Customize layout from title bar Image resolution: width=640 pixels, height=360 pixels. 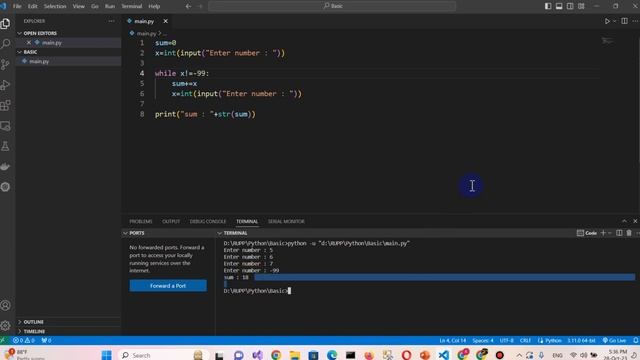pyautogui.click(x=581, y=6)
